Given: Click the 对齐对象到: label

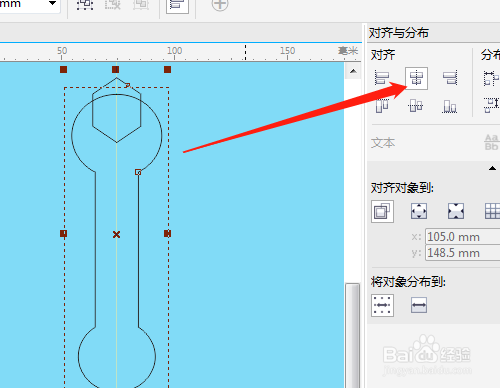Looking at the screenshot, I should coord(402,188).
